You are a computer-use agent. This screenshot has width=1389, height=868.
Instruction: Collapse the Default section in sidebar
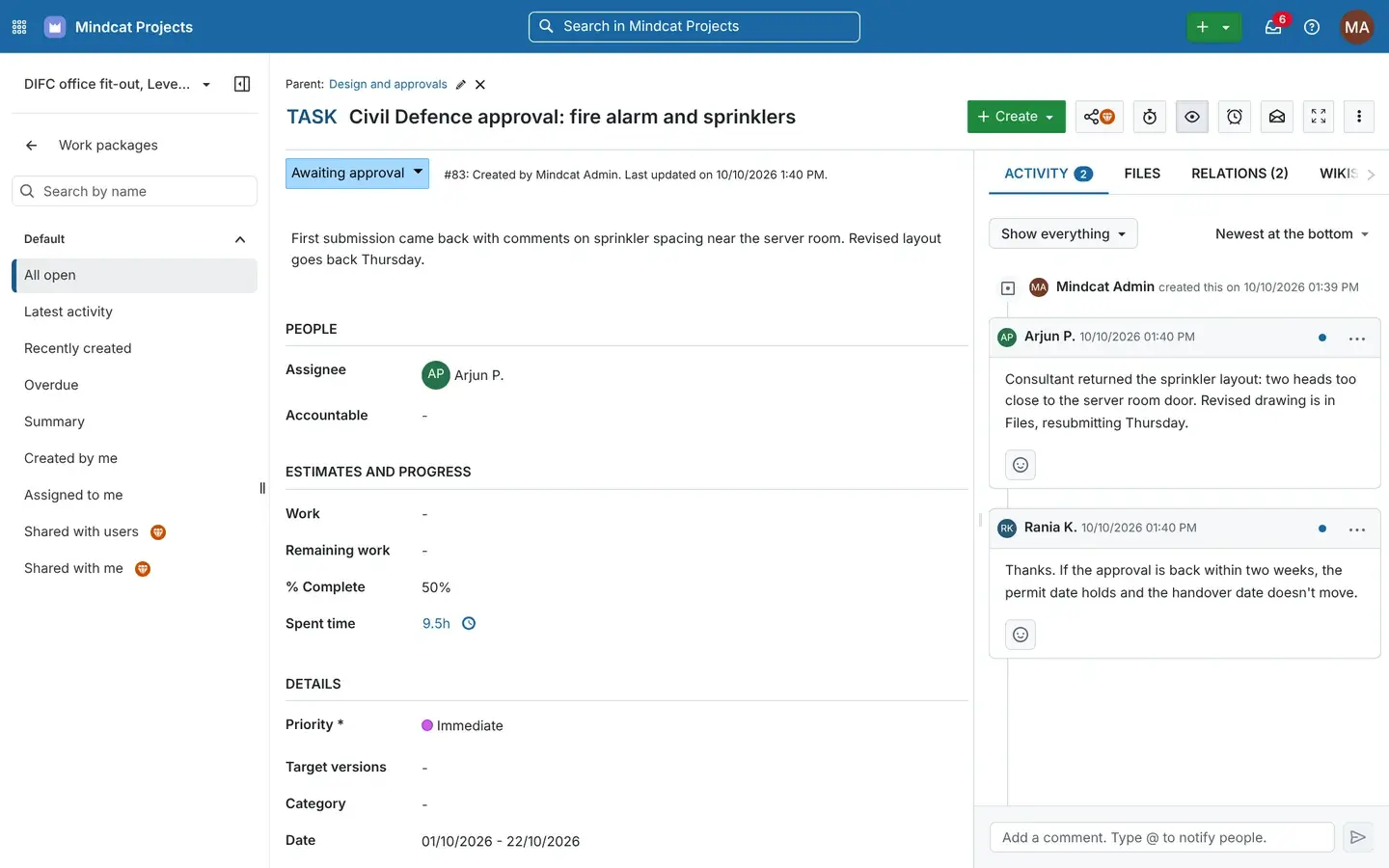240,239
